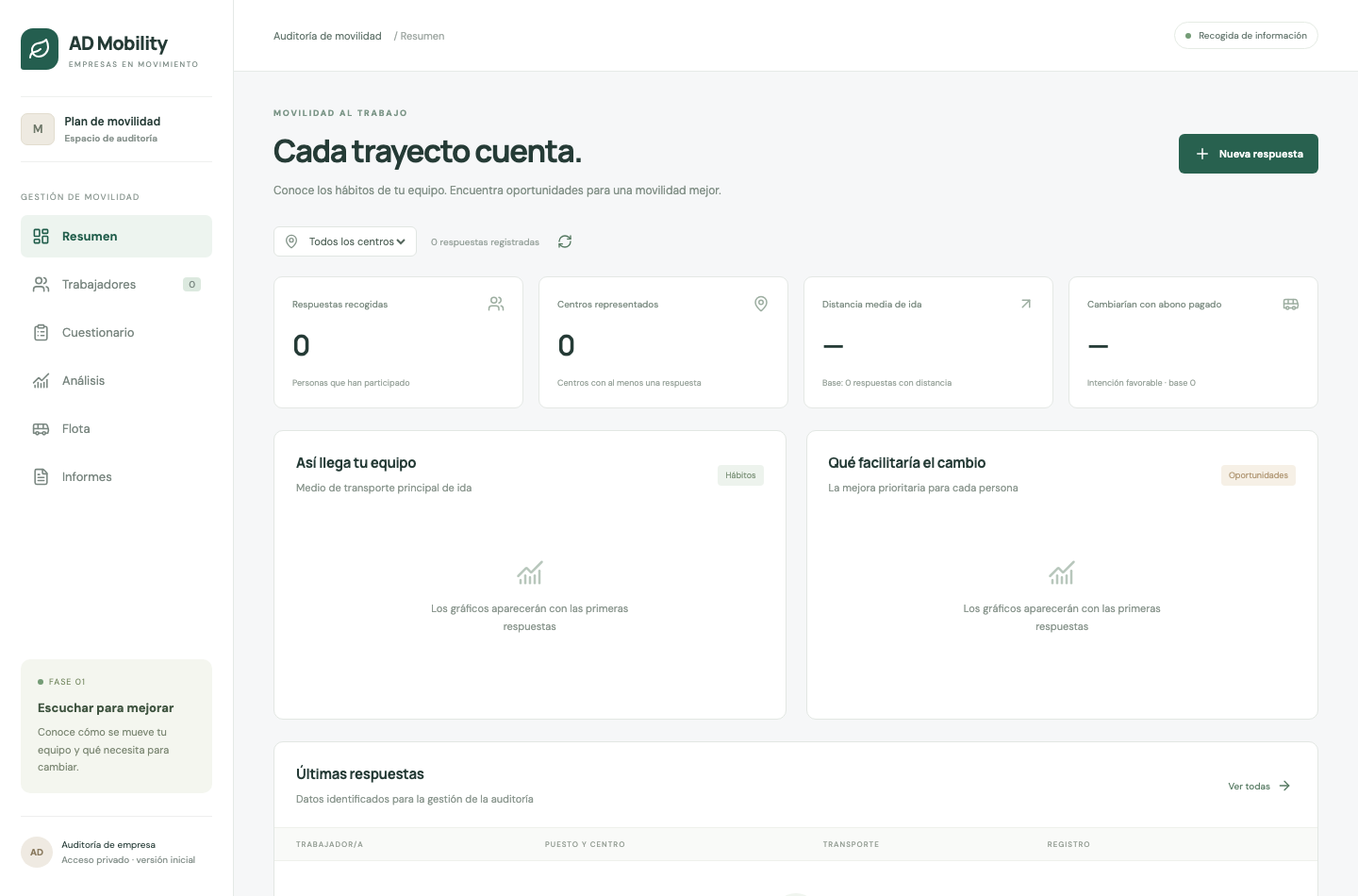This screenshot has height=896, width=1358.
Task: Click the AD user avatar
Action: 37,852
